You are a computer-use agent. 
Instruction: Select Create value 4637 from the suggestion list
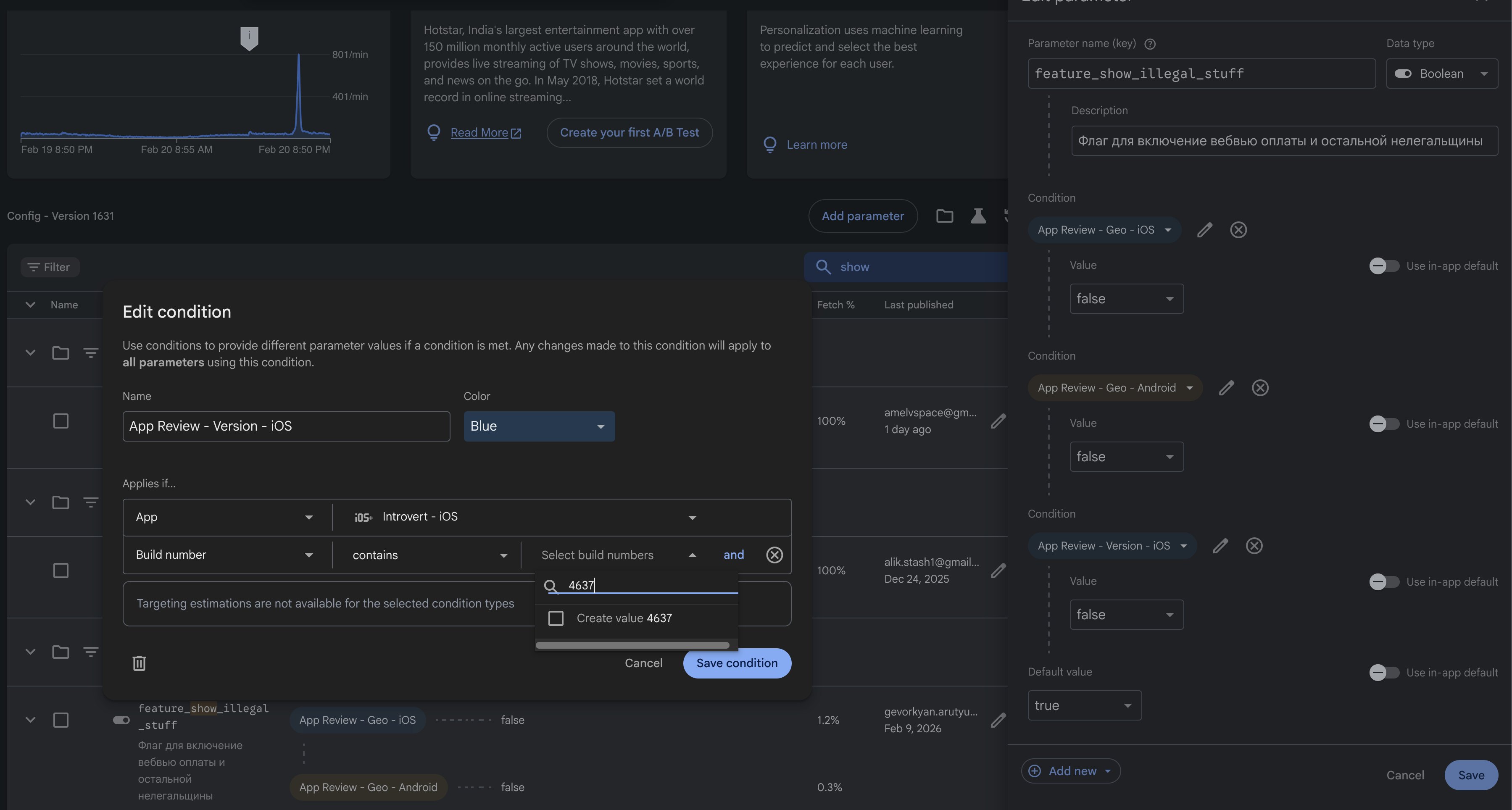coord(624,618)
